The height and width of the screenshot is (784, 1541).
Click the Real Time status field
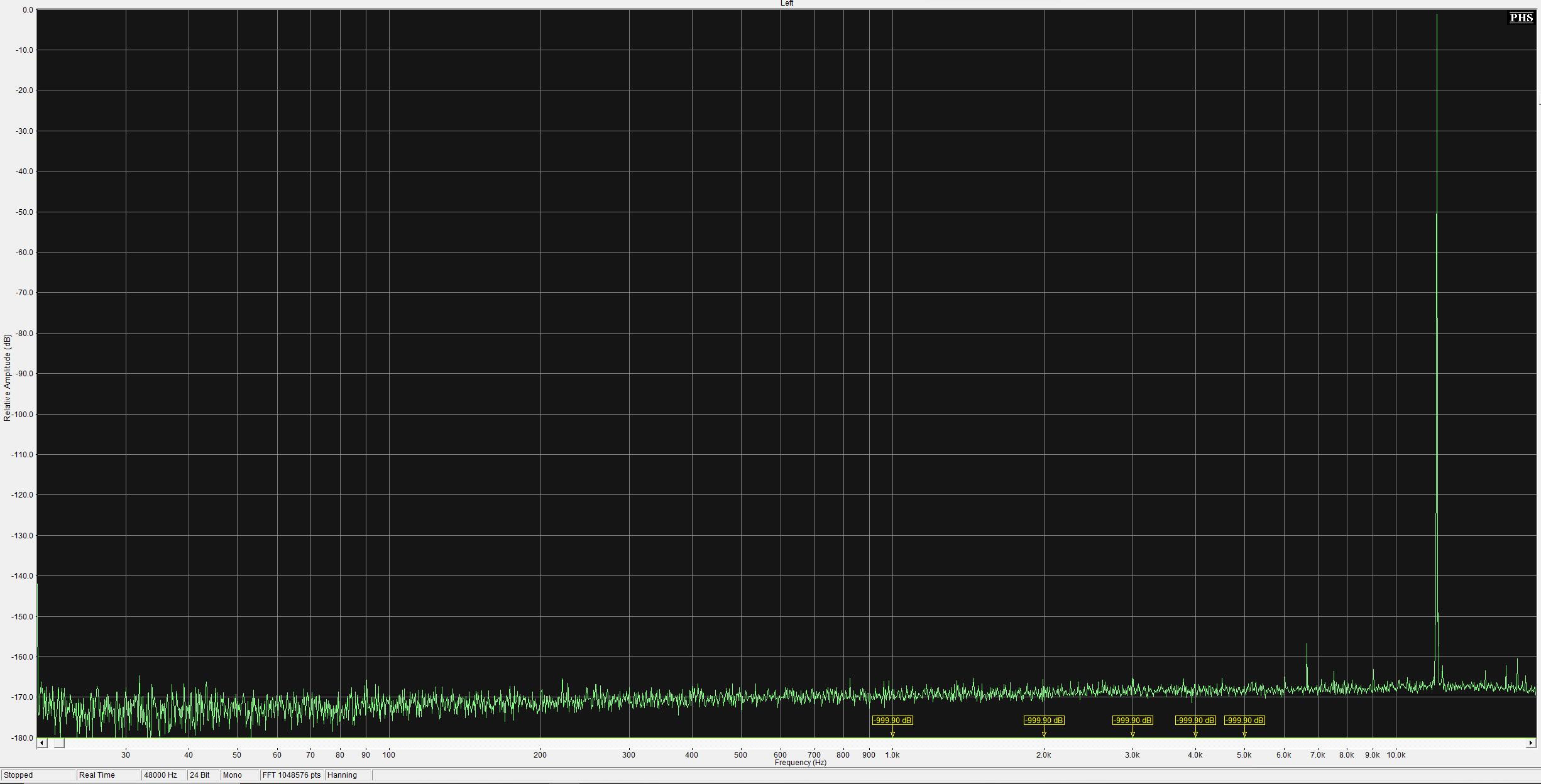coord(108,775)
